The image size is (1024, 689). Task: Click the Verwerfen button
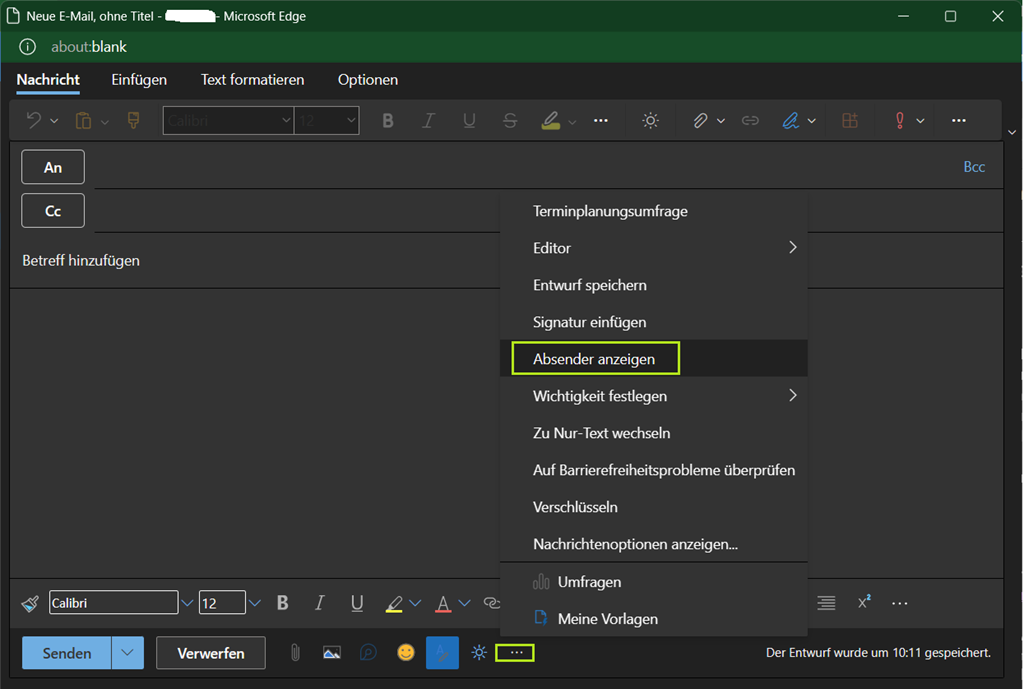coord(211,653)
